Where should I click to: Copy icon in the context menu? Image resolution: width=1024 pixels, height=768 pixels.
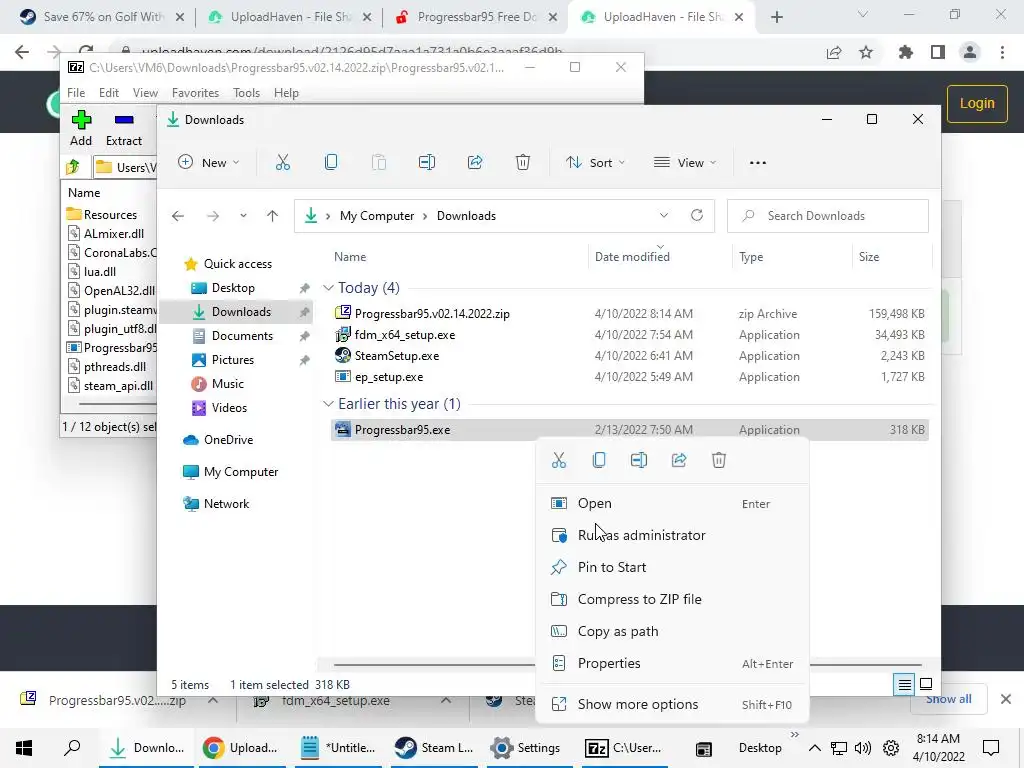tap(599, 460)
